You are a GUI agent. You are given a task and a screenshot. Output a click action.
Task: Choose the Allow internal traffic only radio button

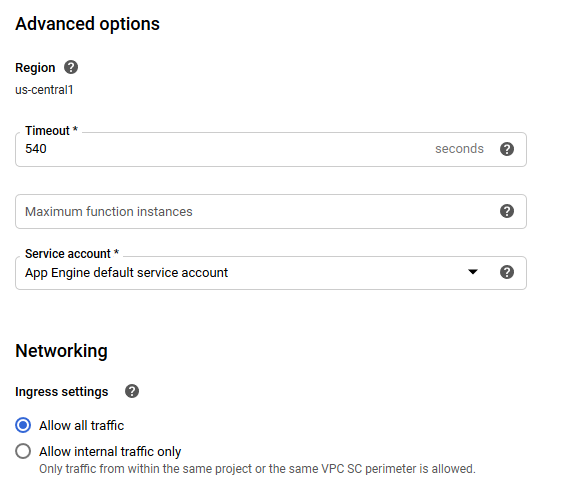coord(23,451)
